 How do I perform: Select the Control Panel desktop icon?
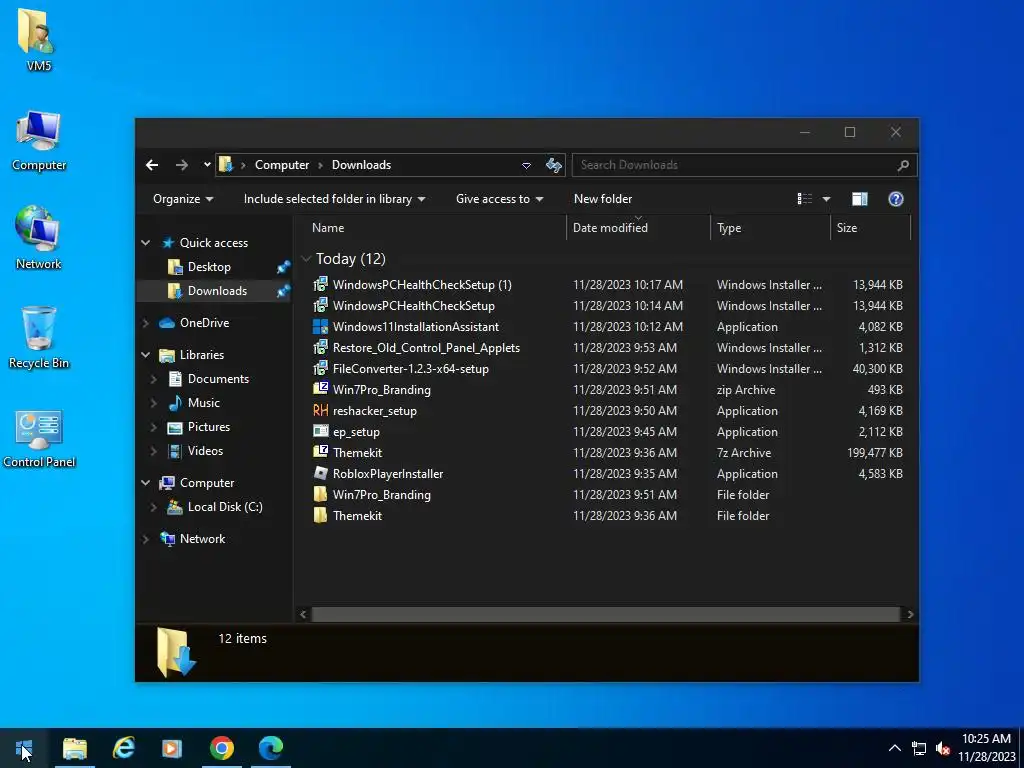(x=39, y=440)
